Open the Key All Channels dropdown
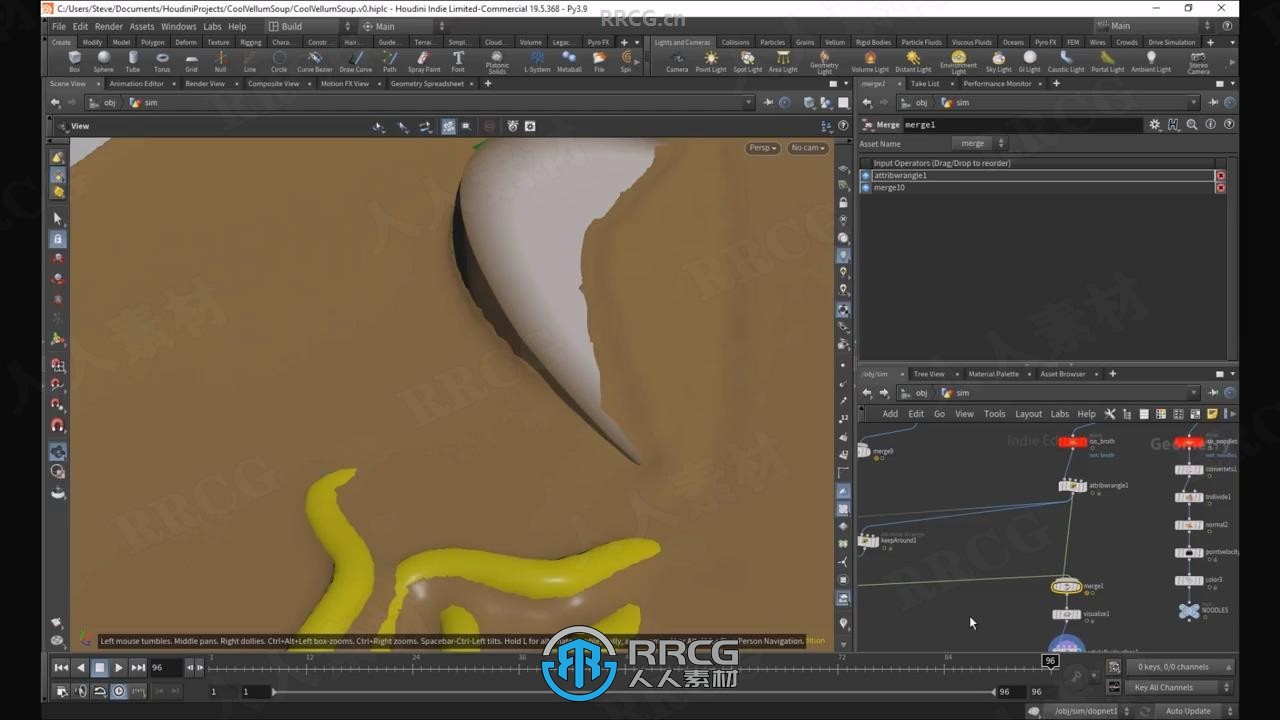This screenshot has height=720, width=1280. [1181, 688]
